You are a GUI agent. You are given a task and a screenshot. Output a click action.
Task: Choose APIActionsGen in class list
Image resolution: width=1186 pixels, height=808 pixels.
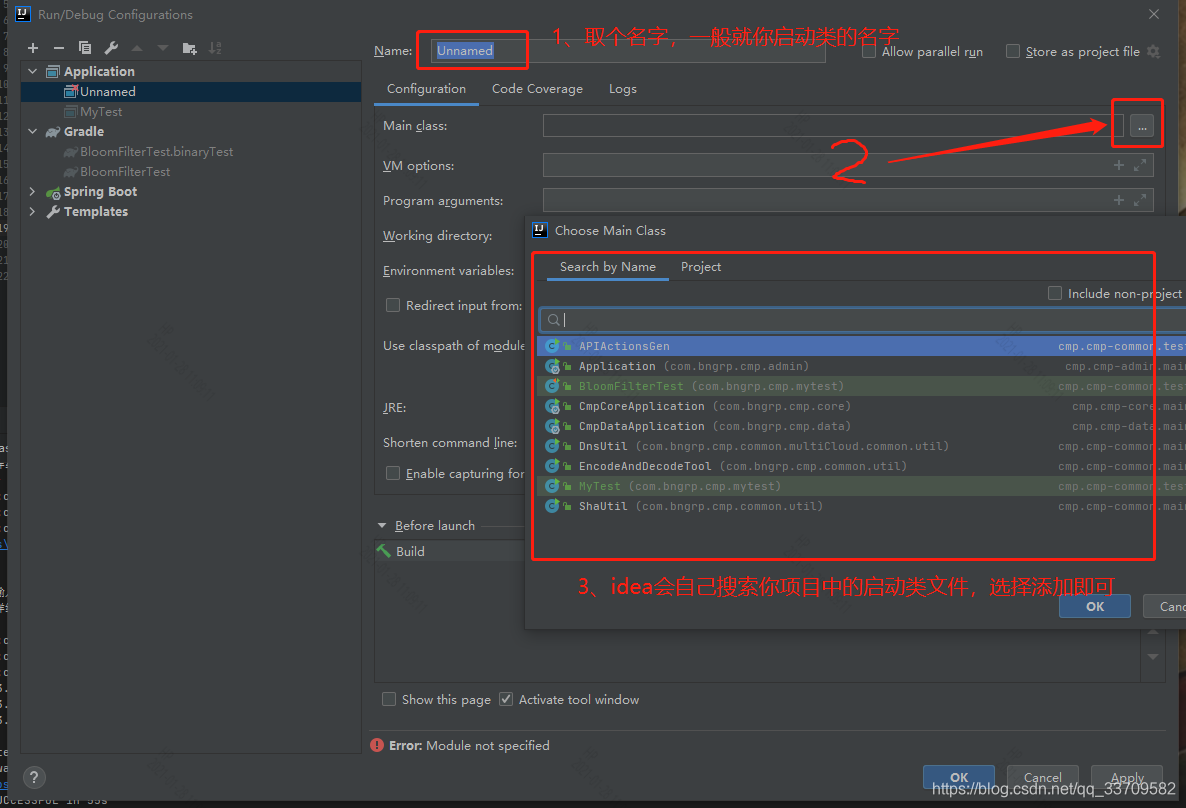pyautogui.click(x=862, y=346)
